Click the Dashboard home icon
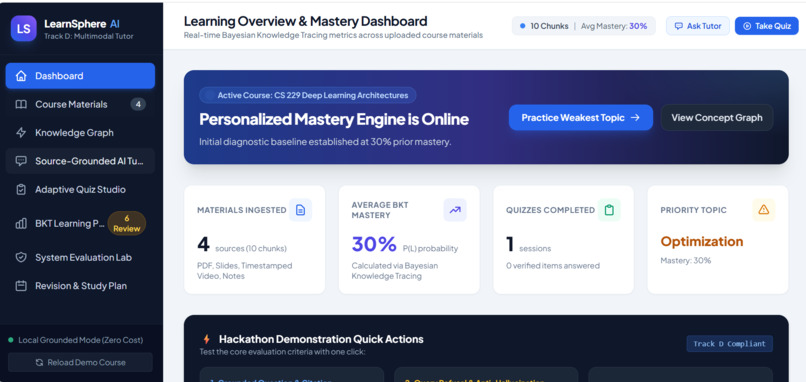806x382 pixels. [21, 76]
